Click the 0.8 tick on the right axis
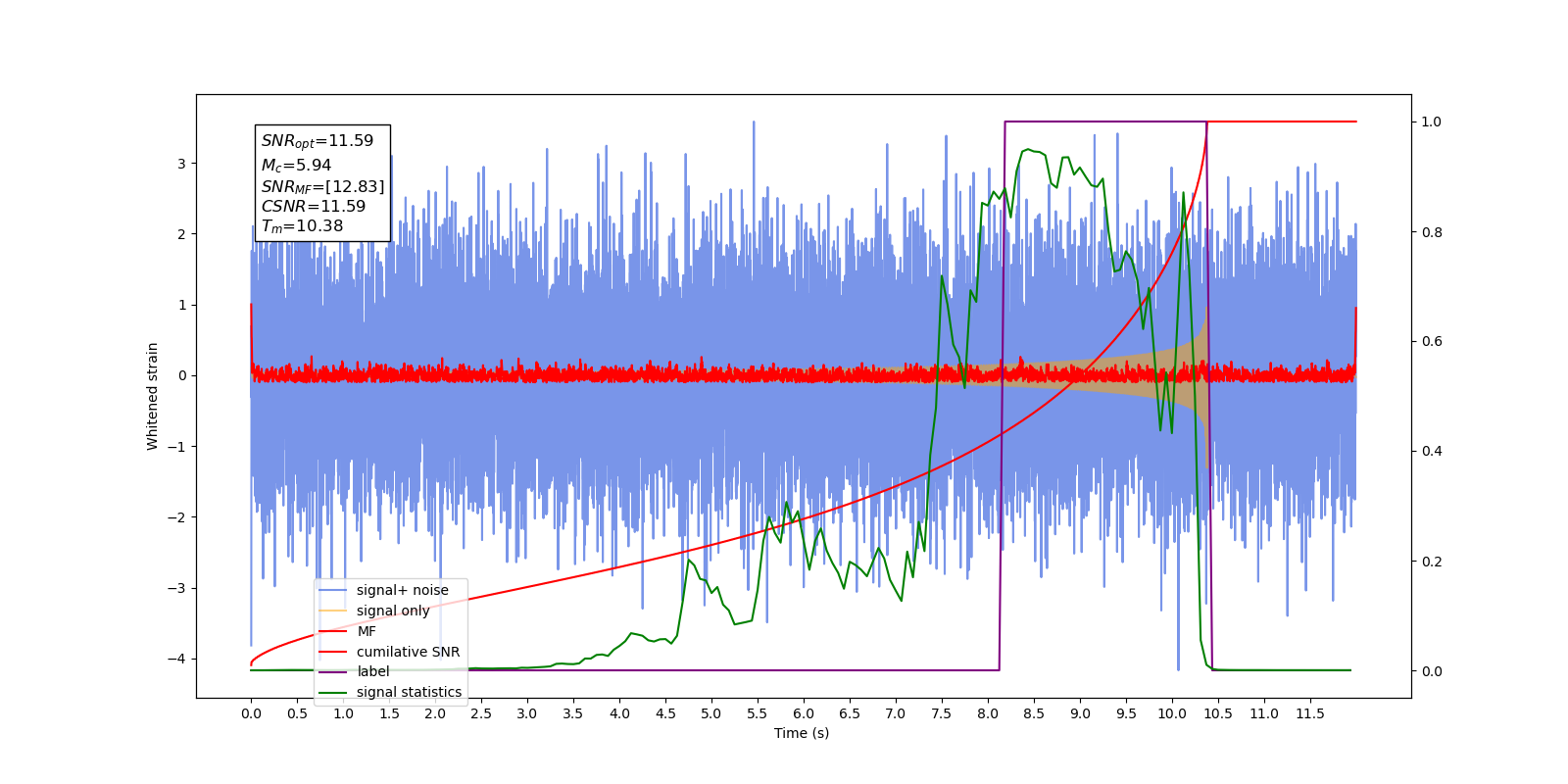 point(1432,232)
